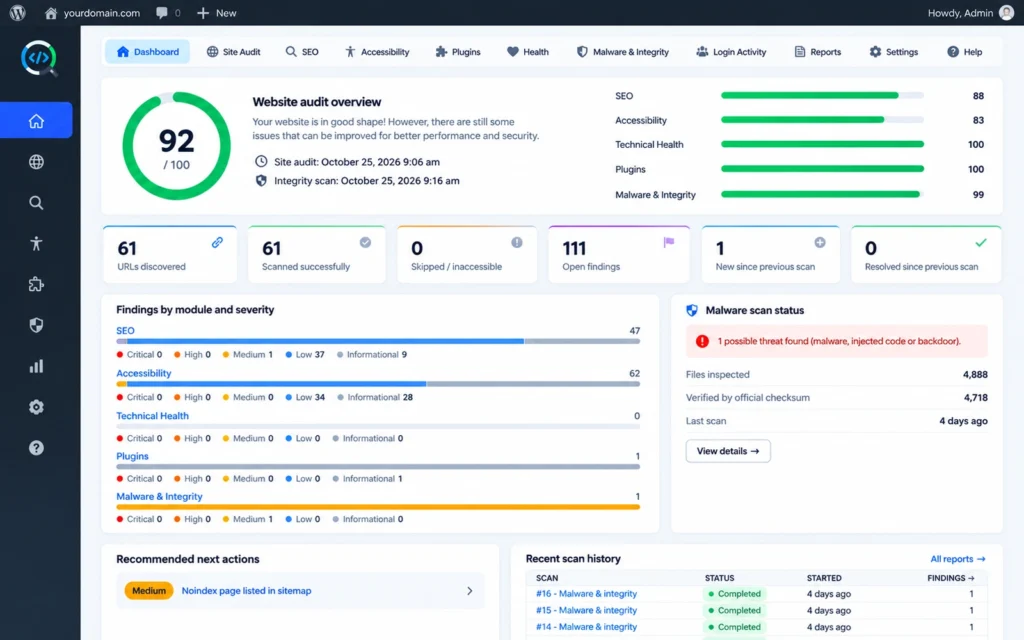The height and width of the screenshot is (640, 1024).
Task: Click the 4,888 files inspected value
Action: 975,374
